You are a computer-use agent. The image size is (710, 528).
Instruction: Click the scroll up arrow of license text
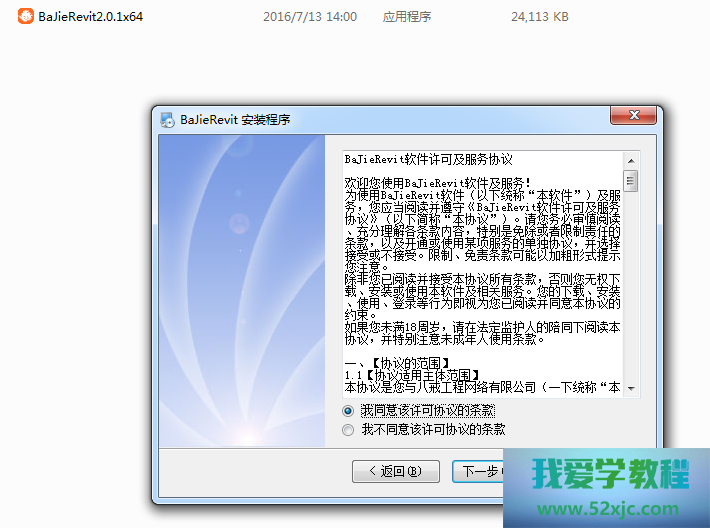[630, 159]
